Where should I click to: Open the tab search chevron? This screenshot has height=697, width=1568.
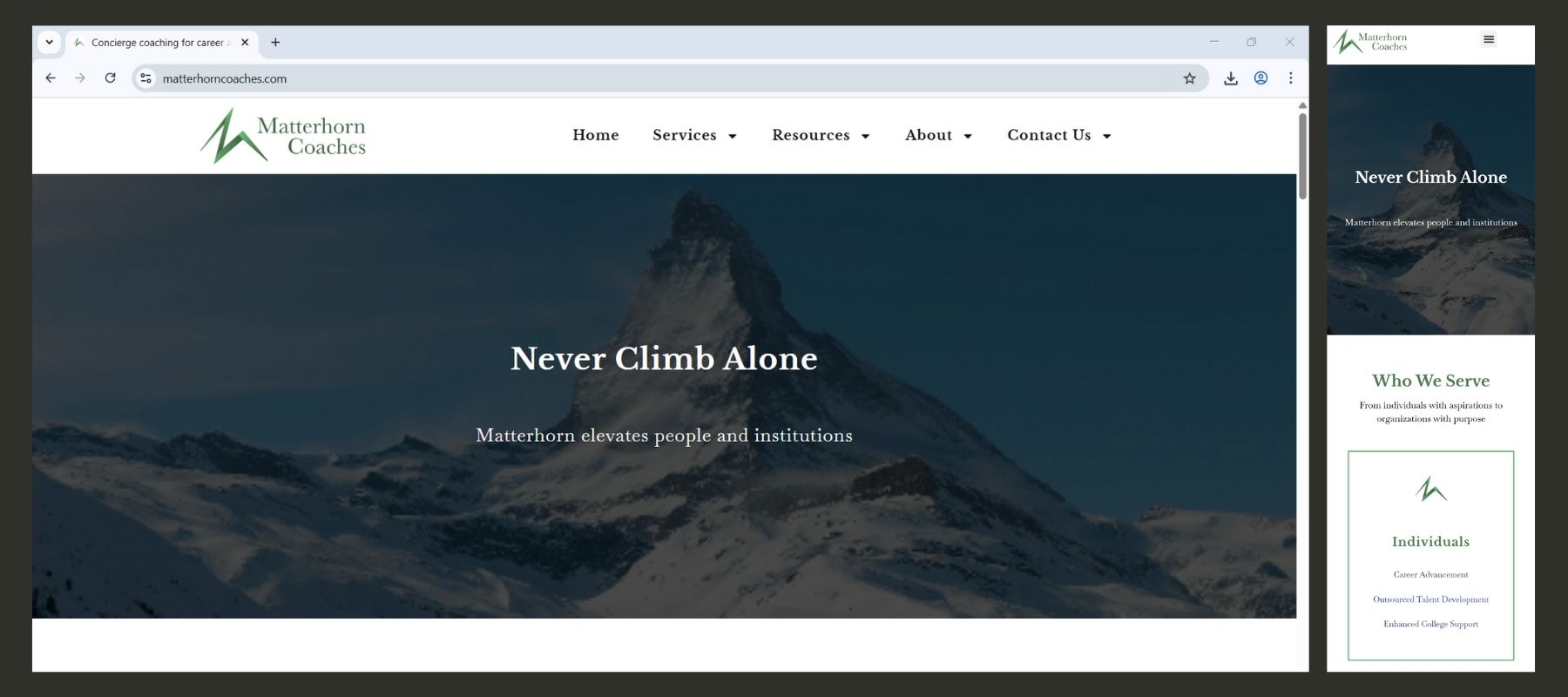pos(50,42)
